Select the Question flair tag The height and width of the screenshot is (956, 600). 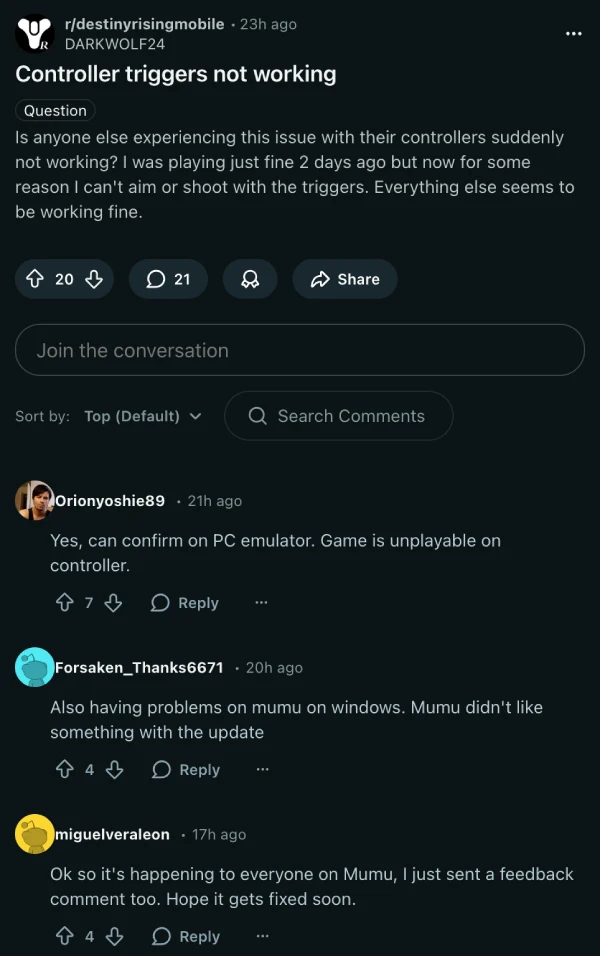click(x=54, y=110)
